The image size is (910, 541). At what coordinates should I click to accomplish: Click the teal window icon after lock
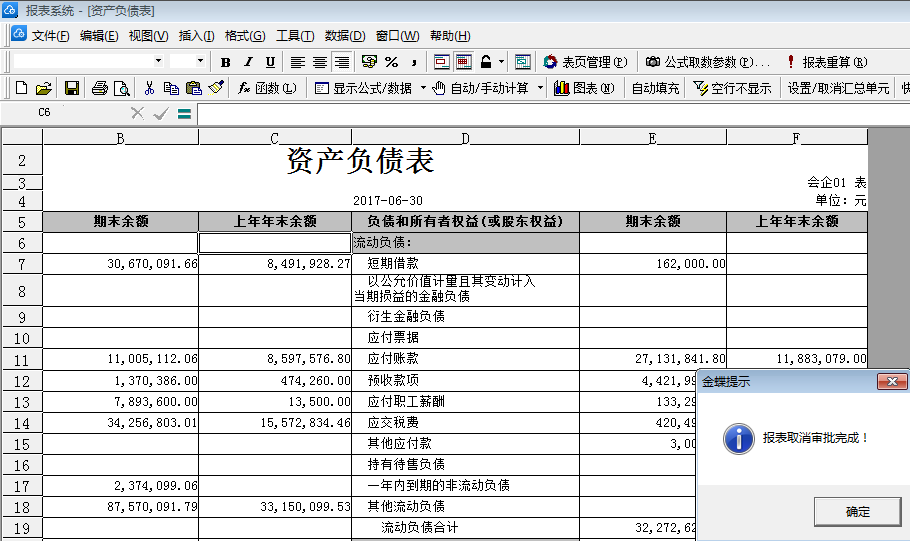coord(522,62)
